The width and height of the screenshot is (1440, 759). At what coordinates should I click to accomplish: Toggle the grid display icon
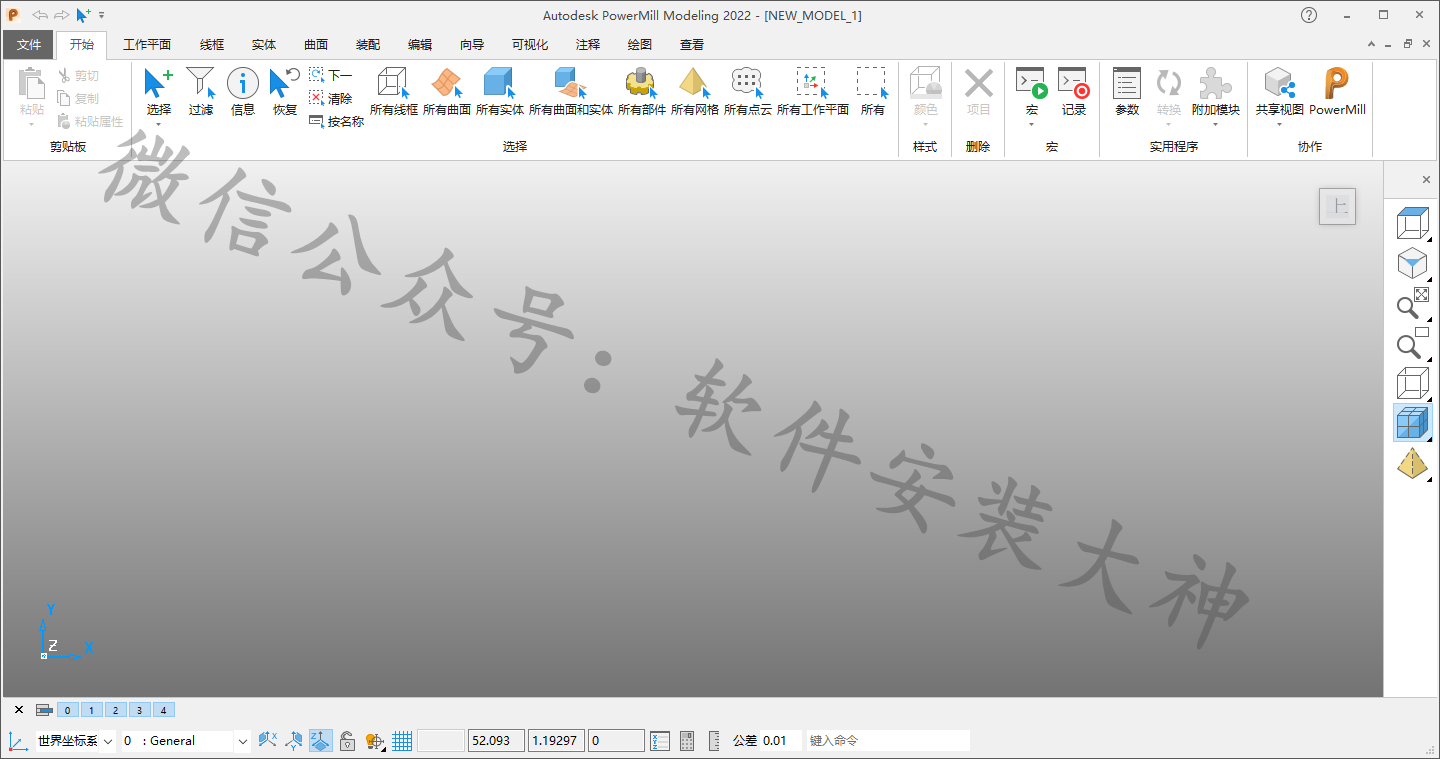402,741
